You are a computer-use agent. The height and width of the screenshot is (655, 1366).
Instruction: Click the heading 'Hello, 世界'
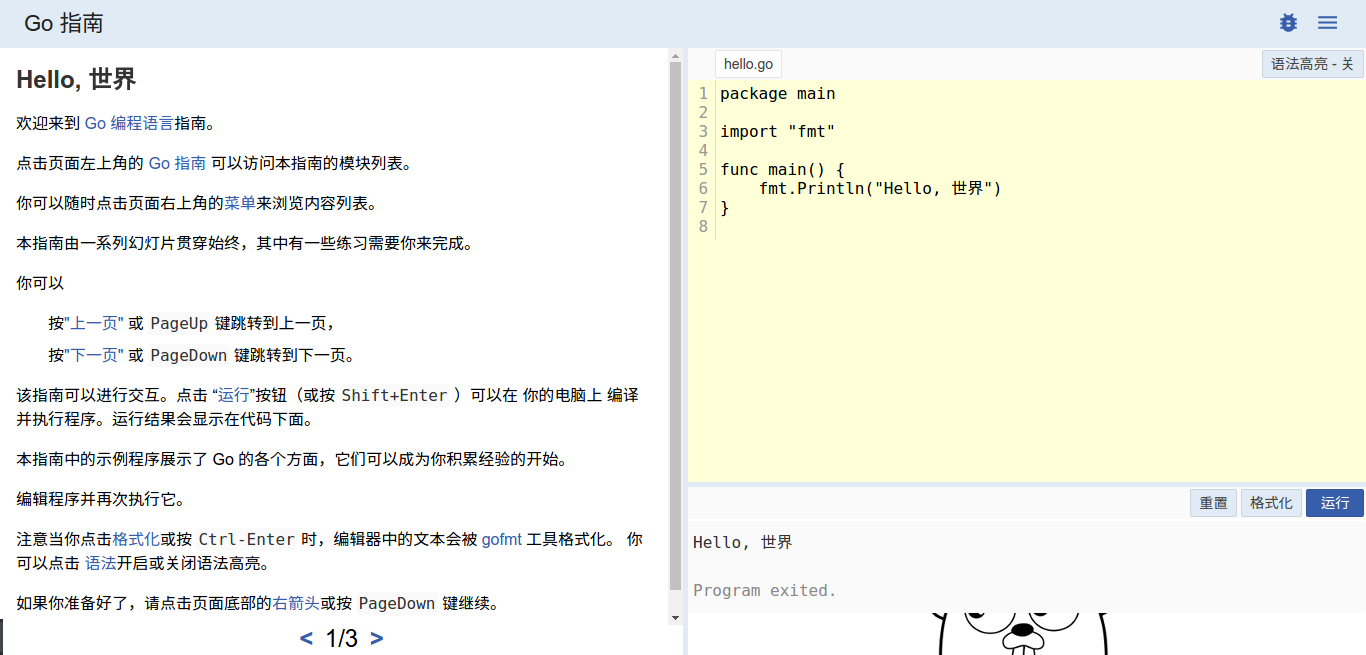76,79
